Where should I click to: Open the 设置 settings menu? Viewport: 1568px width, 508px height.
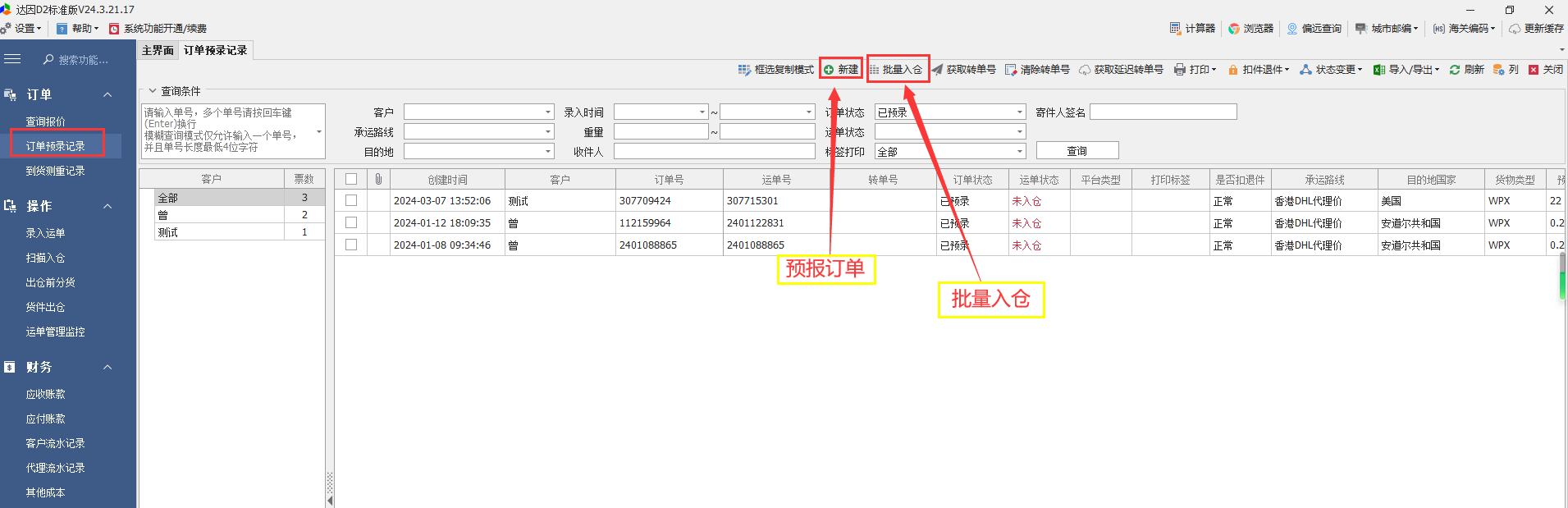point(23,28)
